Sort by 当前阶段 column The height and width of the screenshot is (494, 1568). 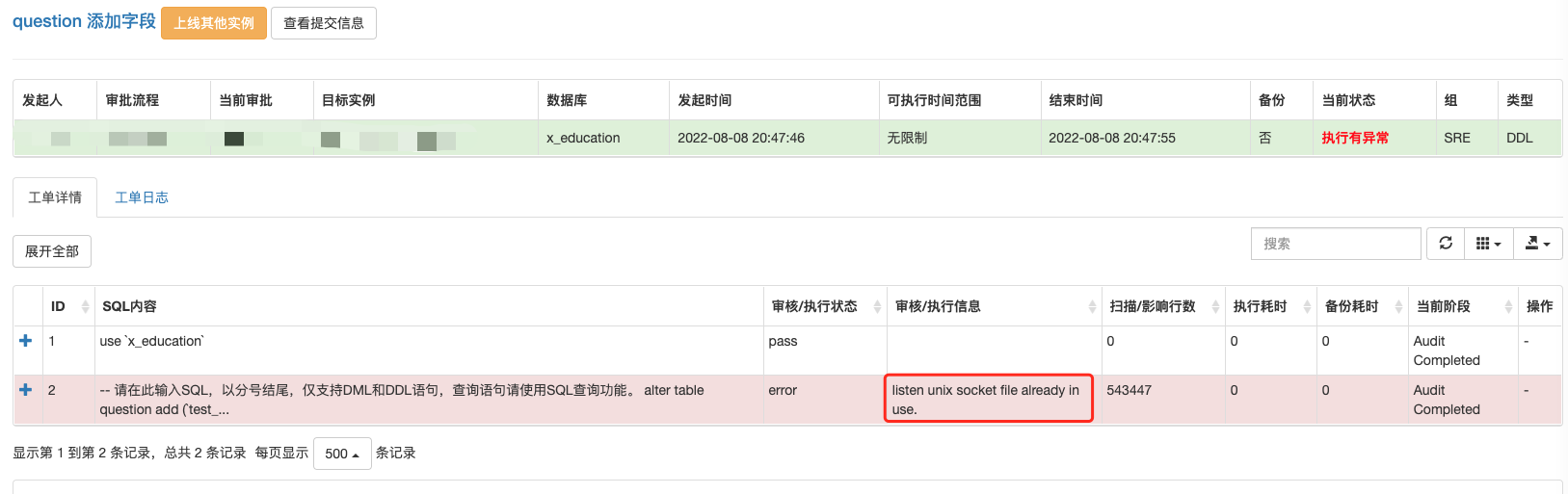pyautogui.click(x=1463, y=306)
